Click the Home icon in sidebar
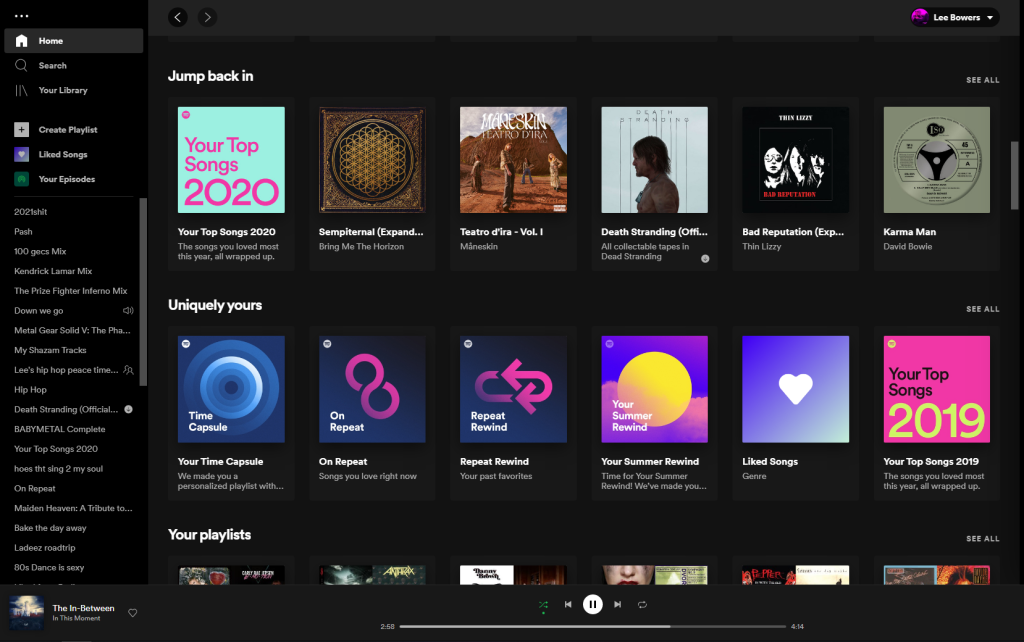This screenshot has width=1024, height=642. pos(21,41)
